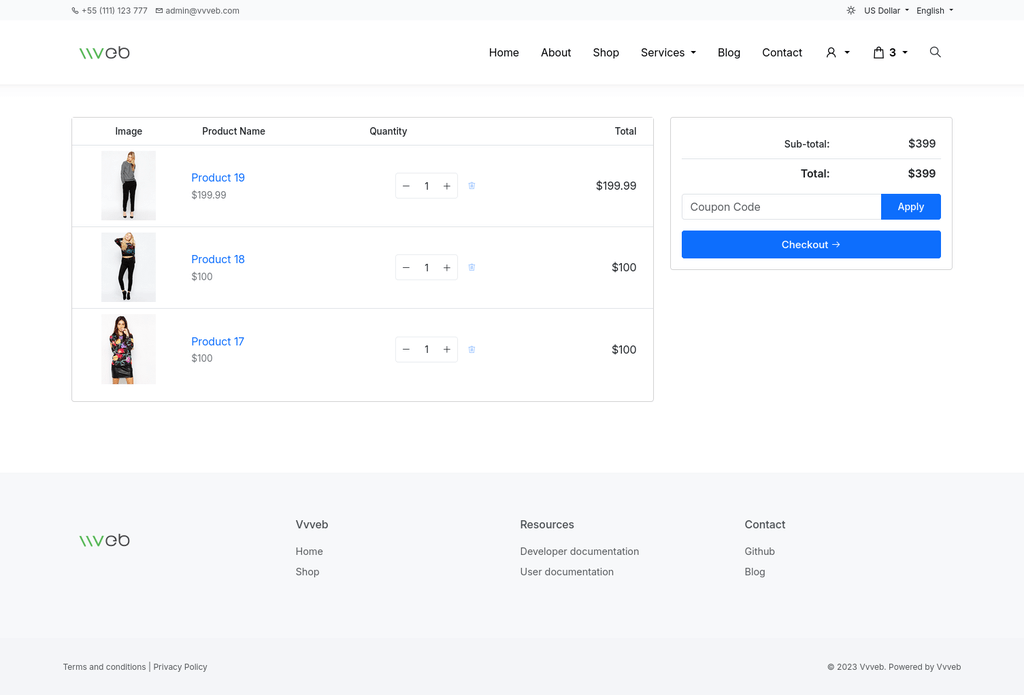Click the footer Vvveb logo
Screen dimensions: 1024x695
coord(104,541)
